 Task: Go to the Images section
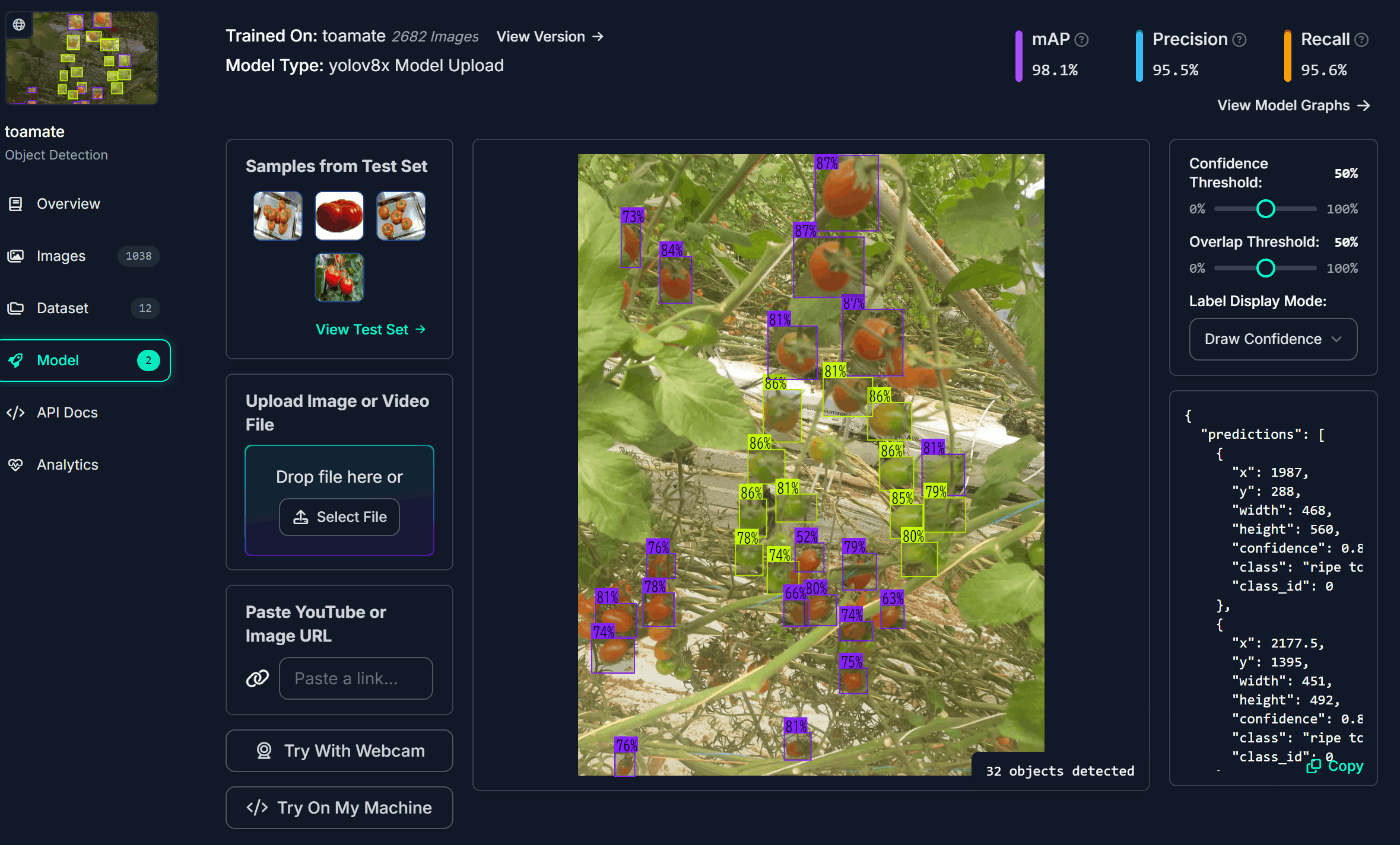tap(86, 256)
